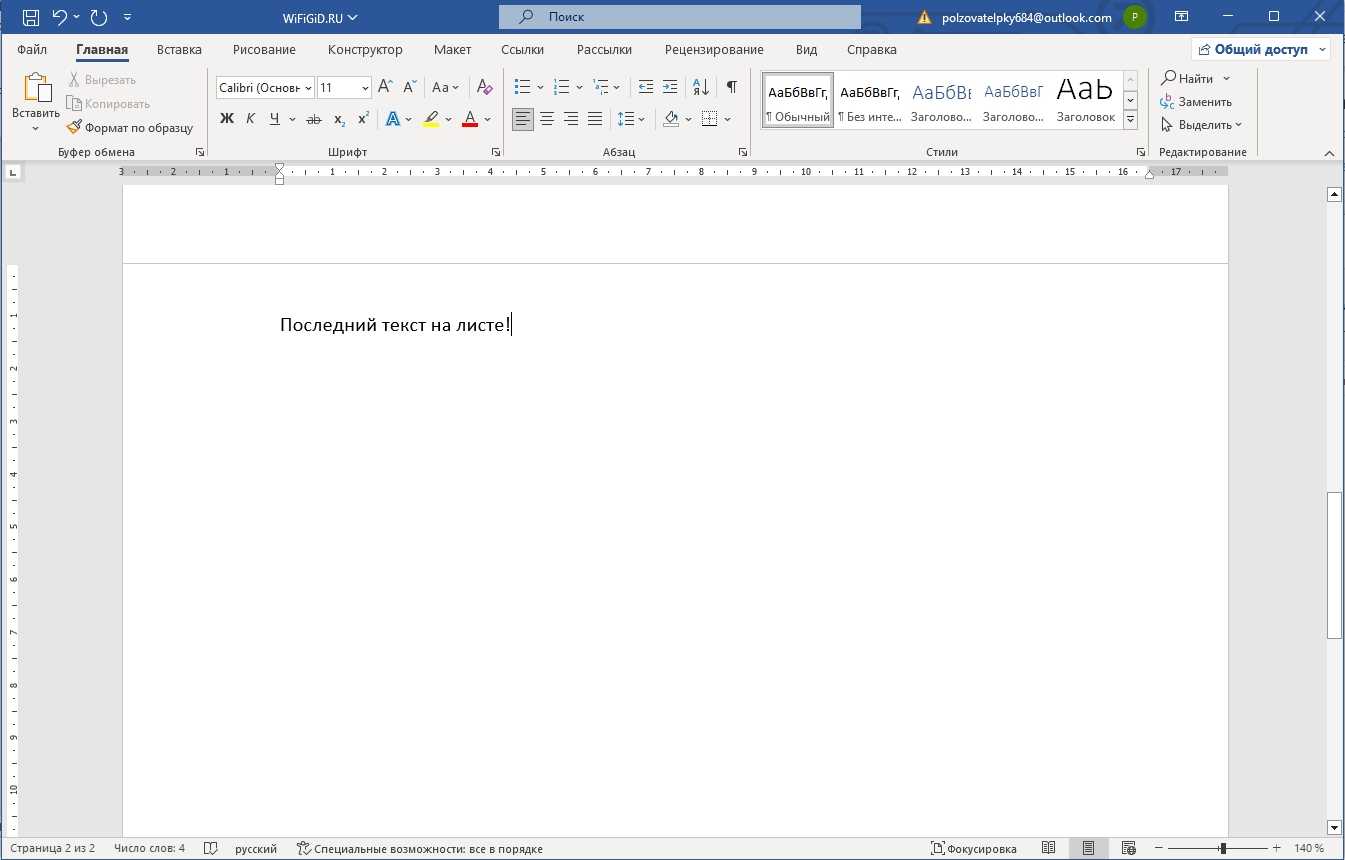
Task: Click the Increase Font Size icon
Action: [386, 87]
